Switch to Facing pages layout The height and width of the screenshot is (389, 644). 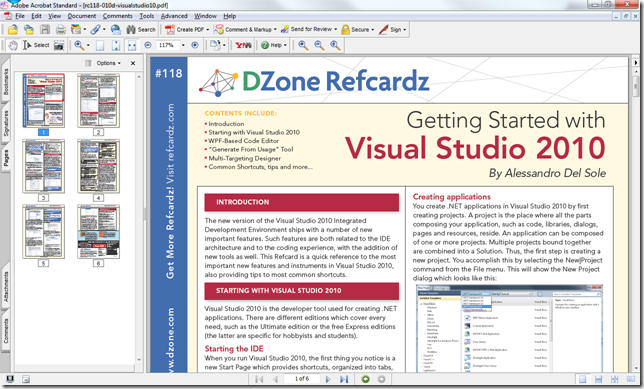(x=630, y=379)
